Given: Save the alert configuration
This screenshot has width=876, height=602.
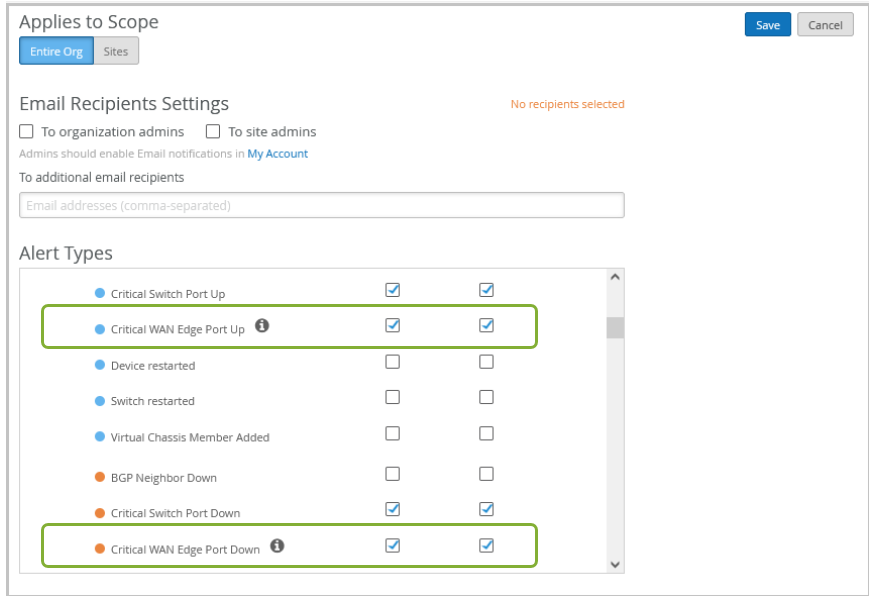Looking at the screenshot, I should tap(767, 25).
